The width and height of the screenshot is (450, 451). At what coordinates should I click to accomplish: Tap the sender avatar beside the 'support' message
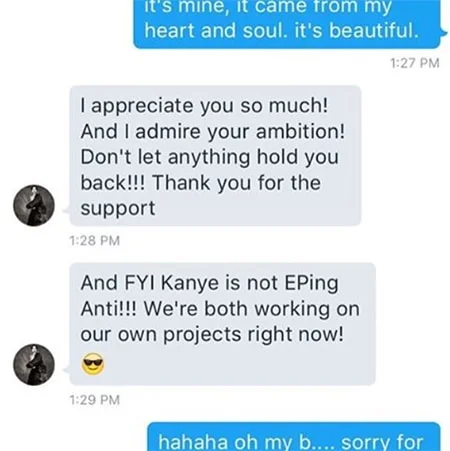[x=34, y=205]
